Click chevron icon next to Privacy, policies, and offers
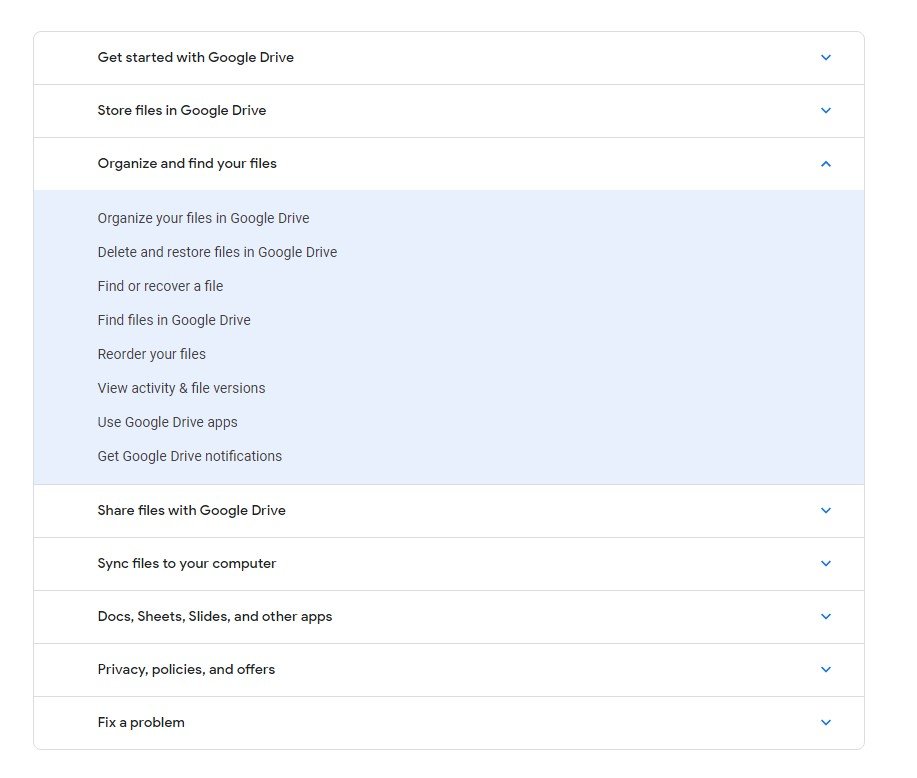The image size is (917, 778). pyautogui.click(x=826, y=670)
